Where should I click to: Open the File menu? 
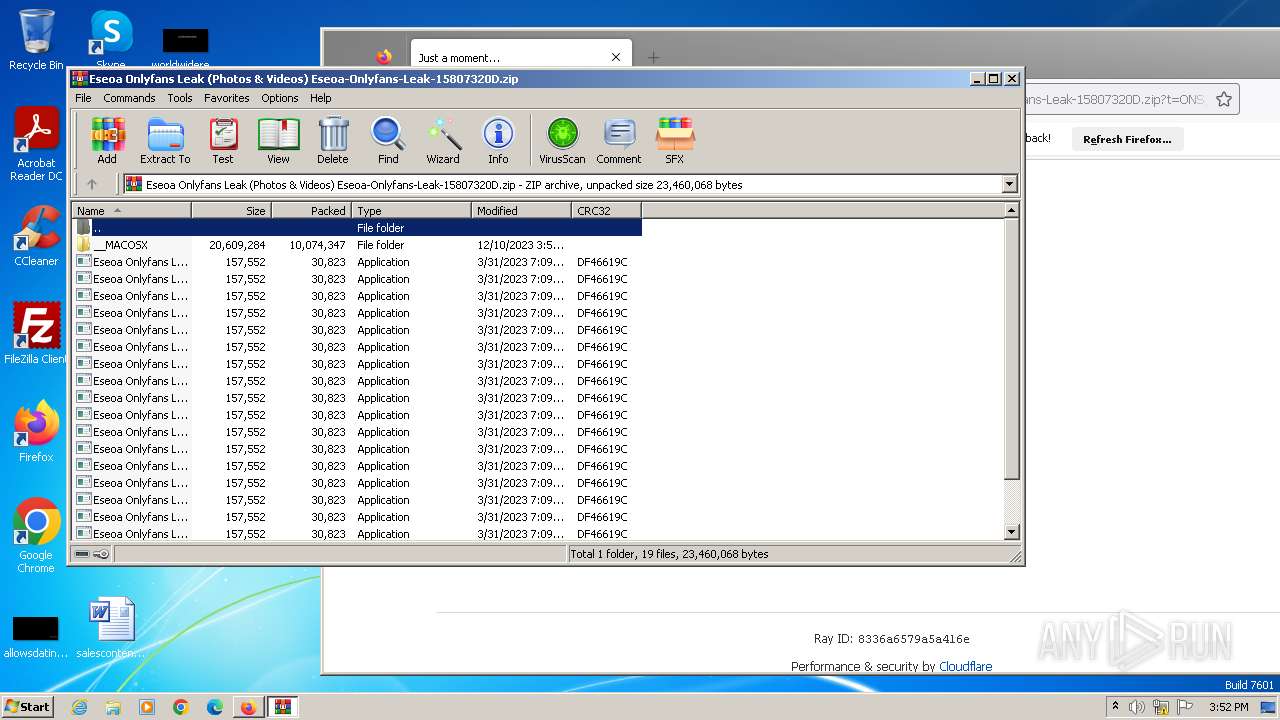(x=83, y=98)
